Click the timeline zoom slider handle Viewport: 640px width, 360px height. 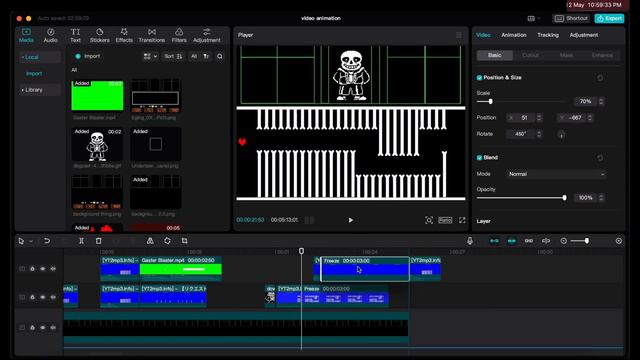coord(587,241)
